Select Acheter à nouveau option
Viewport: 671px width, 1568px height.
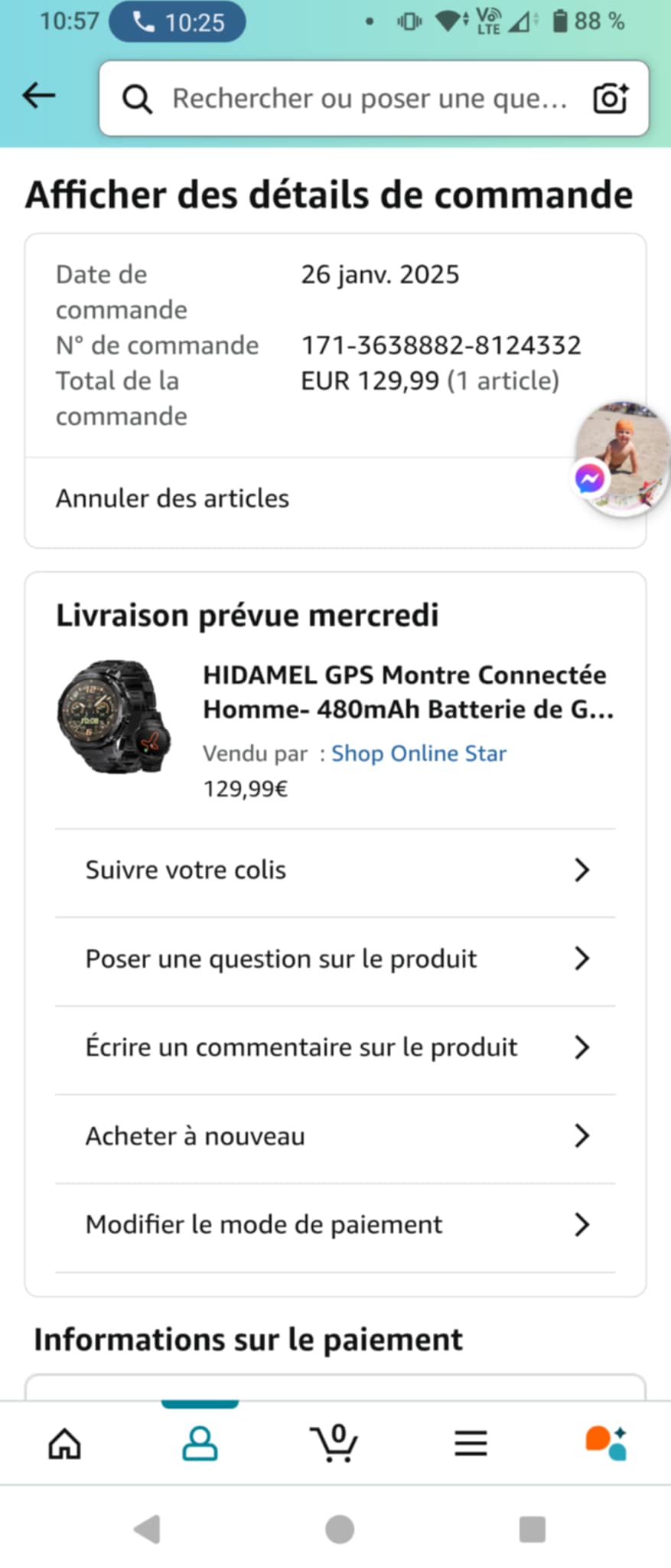coord(335,1136)
